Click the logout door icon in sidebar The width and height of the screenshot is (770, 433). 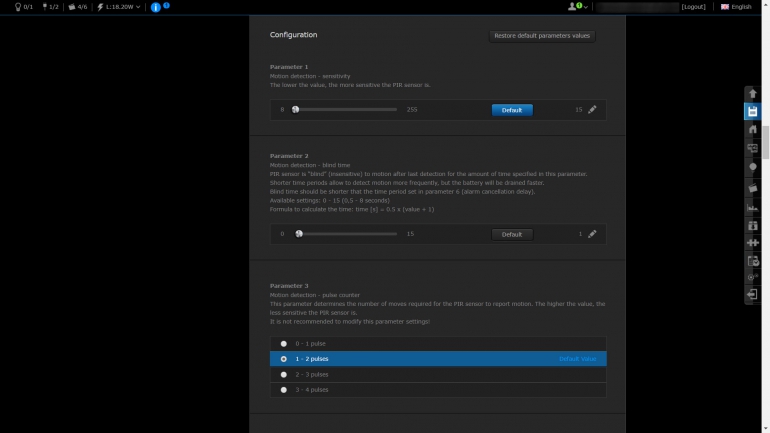tap(752, 294)
